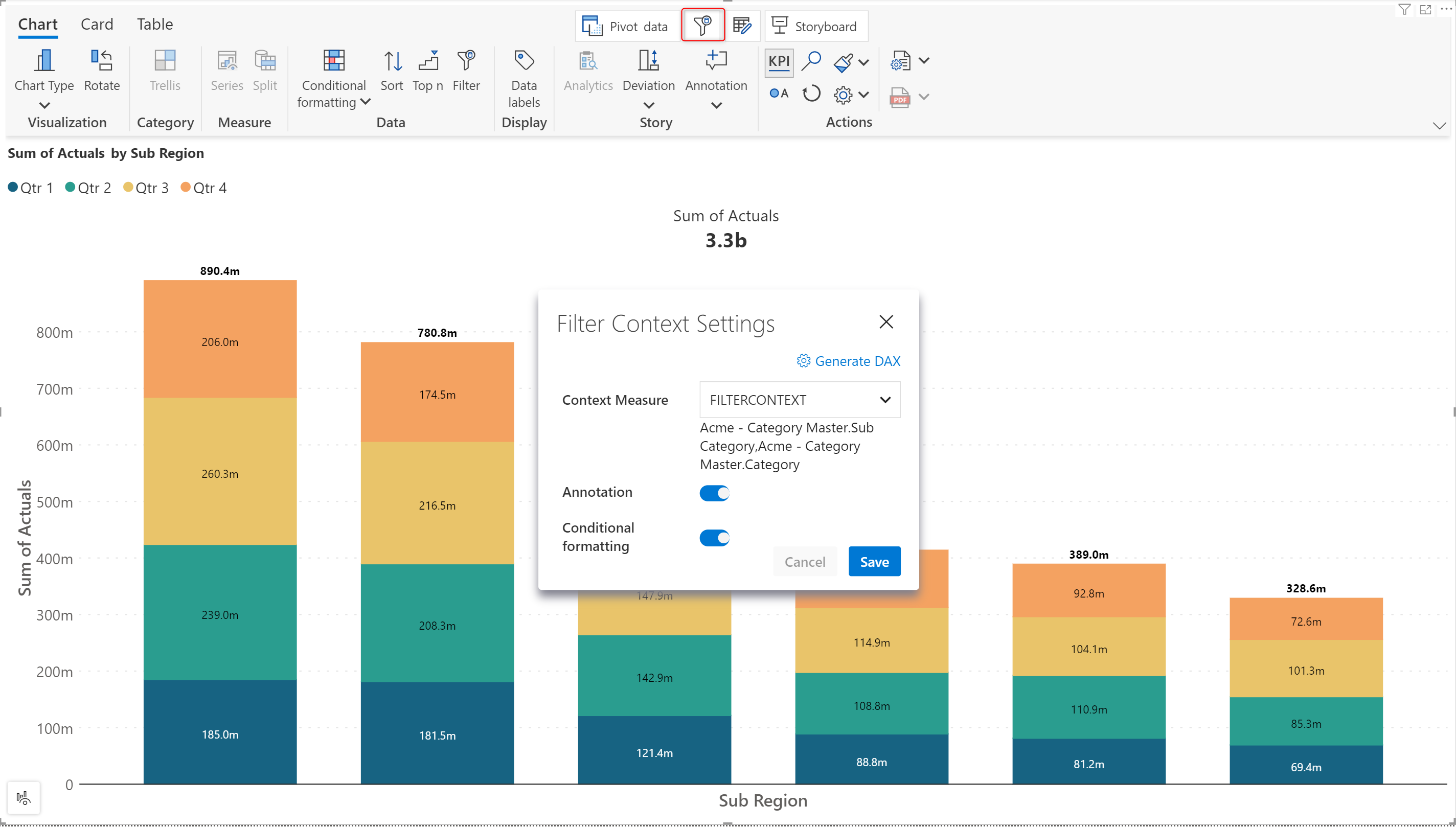Click the Qtr 4 orange legend swatch
This screenshot has height=828, width=1456.
point(186,188)
